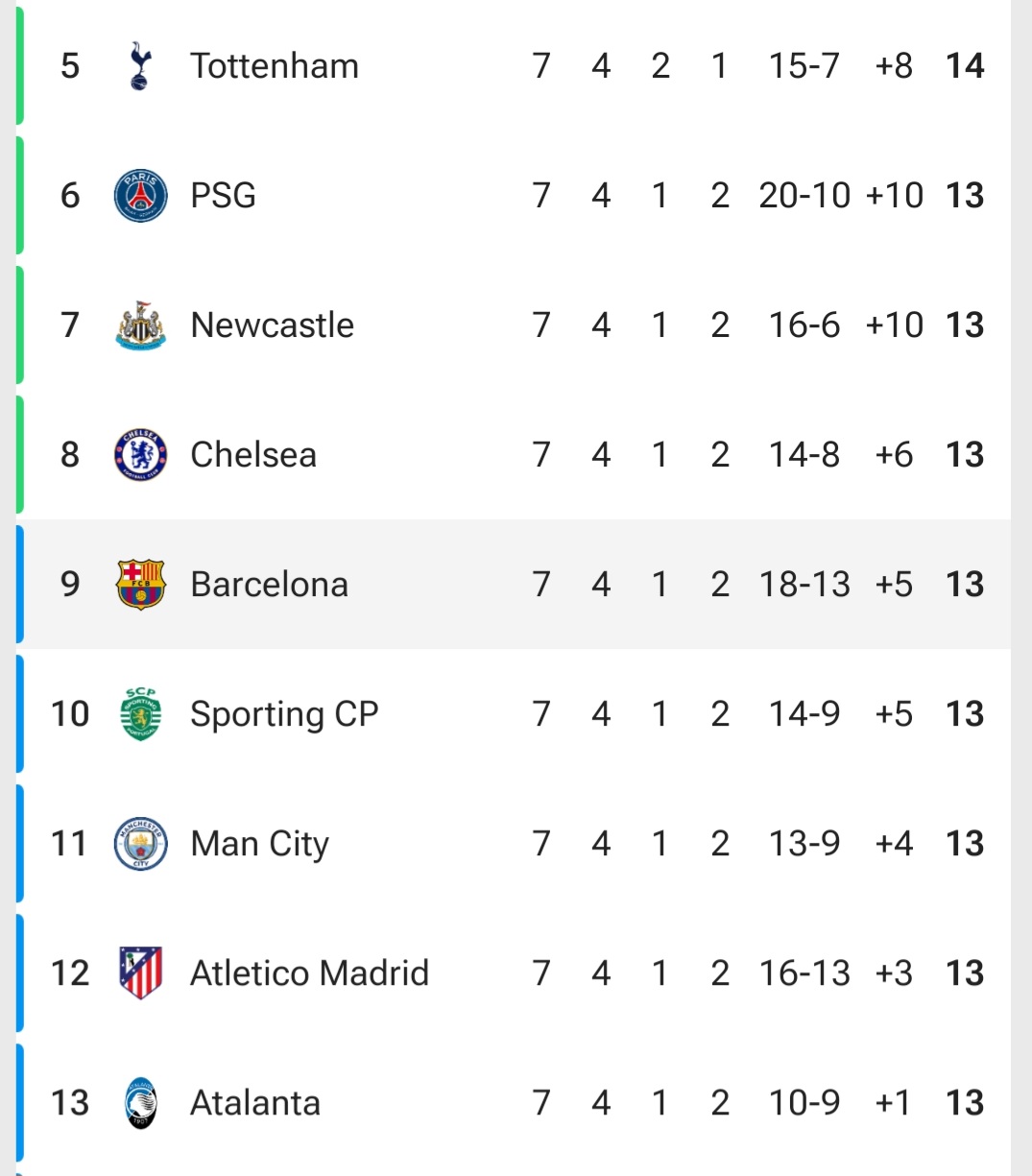Tap the Atalanta club logo

pyautogui.click(x=140, y=1103)
